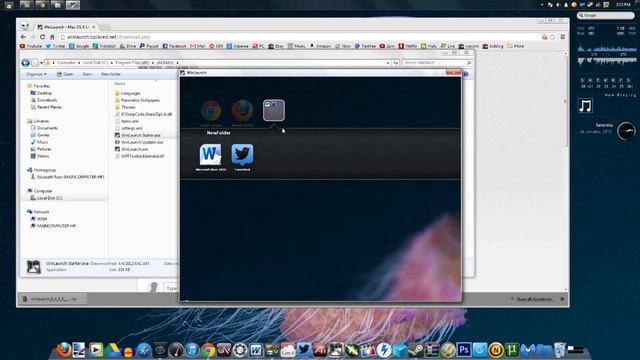Open the Chrome menu button
Viewport: 640px width, 360px height.
pyautogui.click(x=562, y=37)
